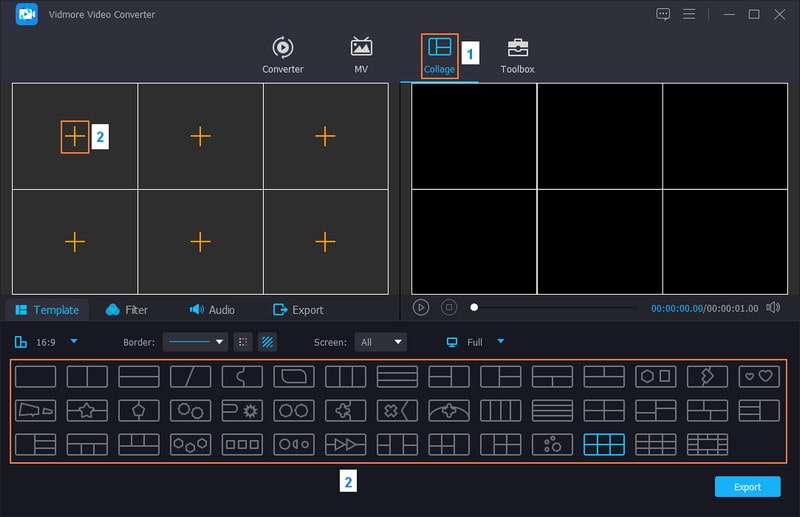The image size is (800, 517).
Task: Toggle the dotted border pattern button
Action: click(242, 342)
